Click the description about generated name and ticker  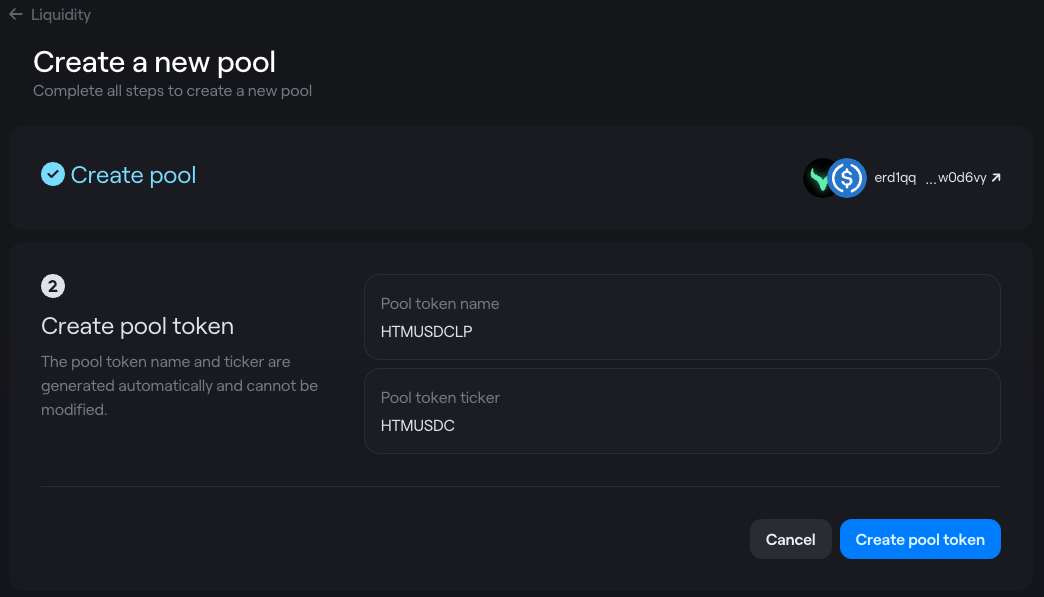(179, 385)
